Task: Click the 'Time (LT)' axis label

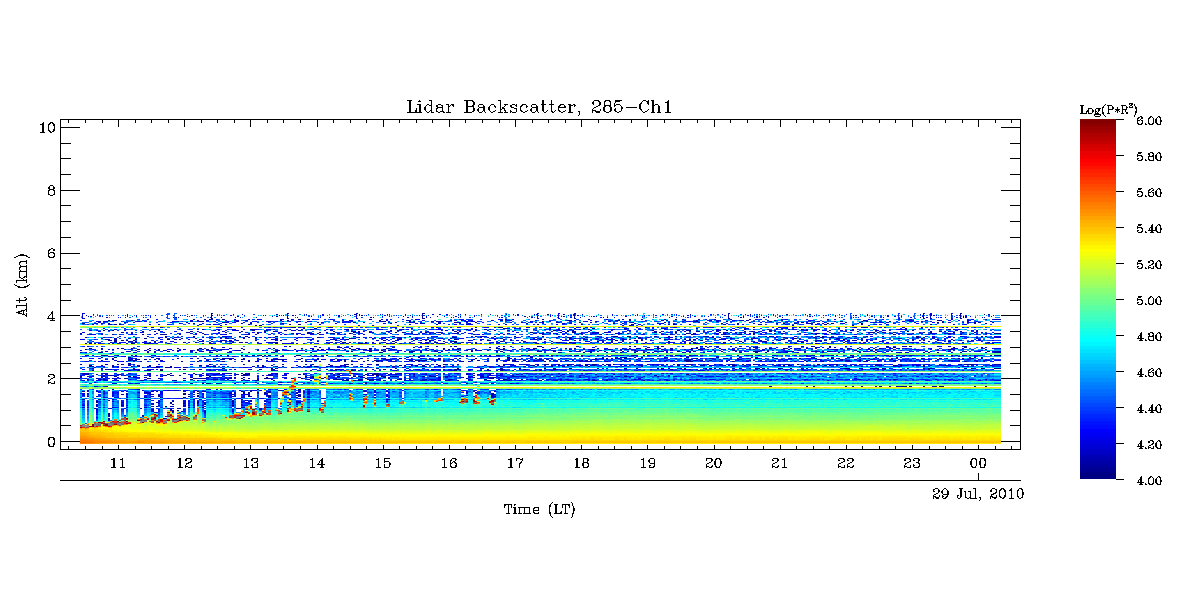Action: pyautogui.click(x=539, y=510)
